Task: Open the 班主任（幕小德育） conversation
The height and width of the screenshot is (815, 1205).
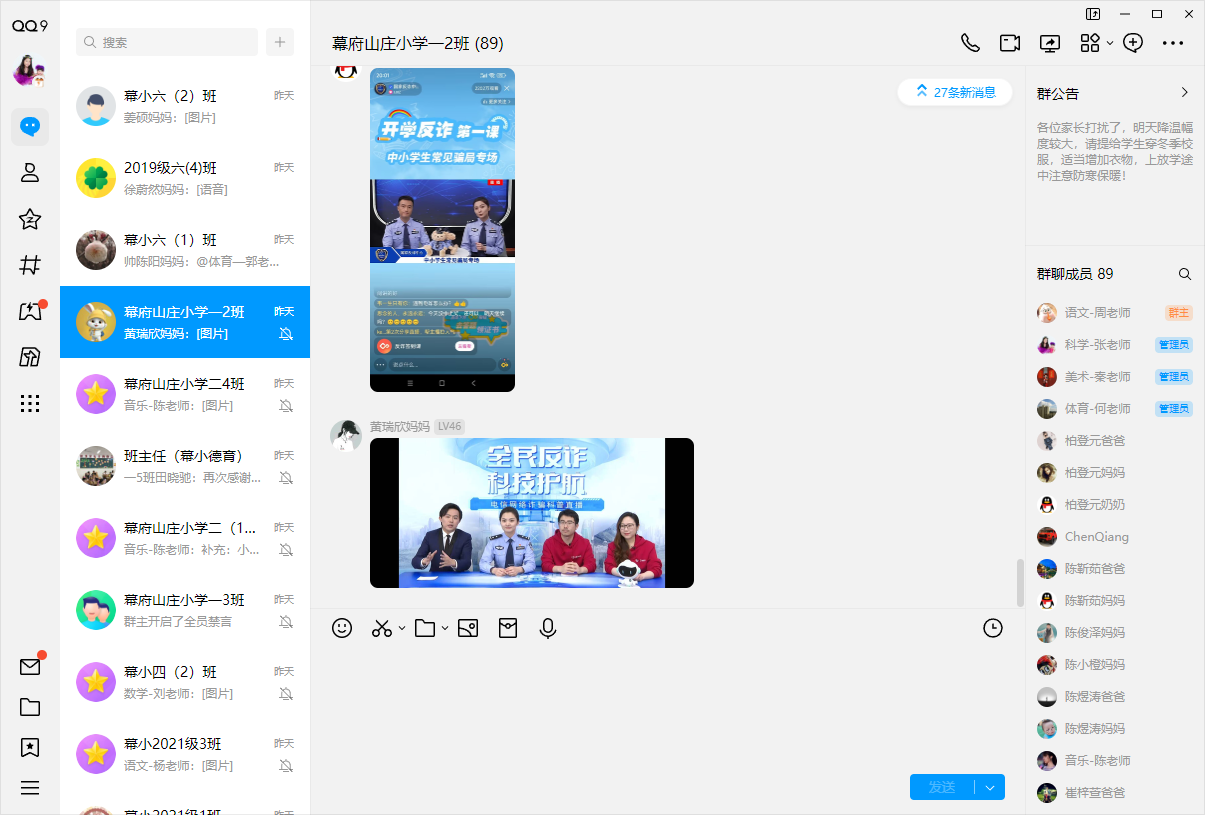Action: pyautogui.click(x=185, y=466)
